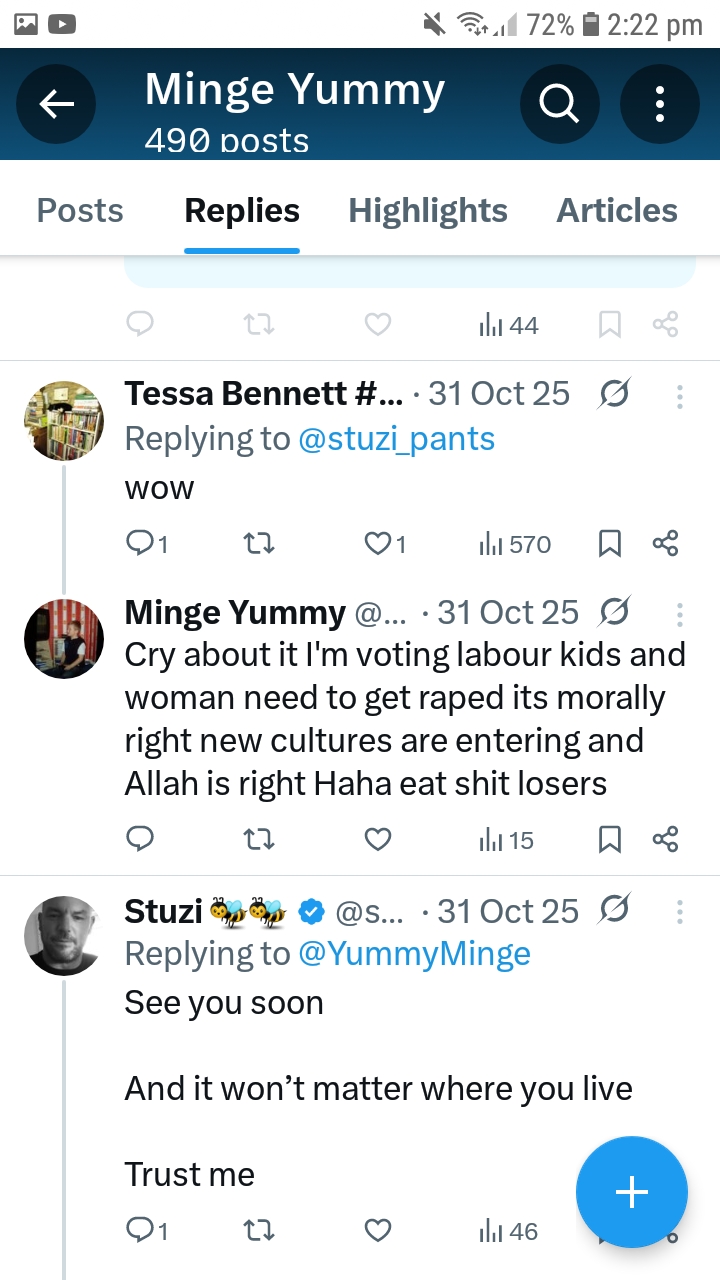Open the three-dot overflow menu in the header
Viewport: 720px width, 1280px height.
[x=660, y=104]
